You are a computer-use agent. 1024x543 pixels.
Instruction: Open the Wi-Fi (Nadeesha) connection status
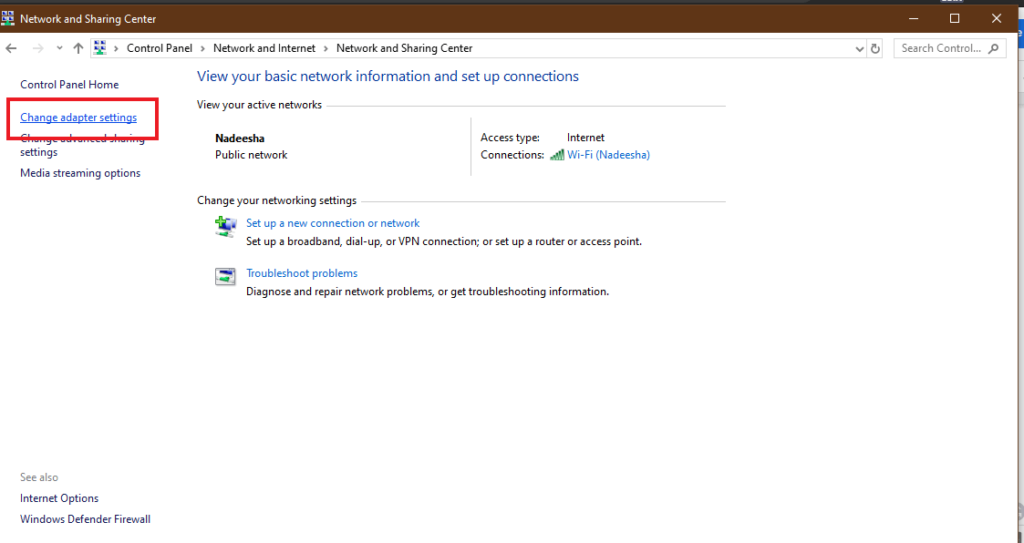pyautogui.click(x=608, y=155)
